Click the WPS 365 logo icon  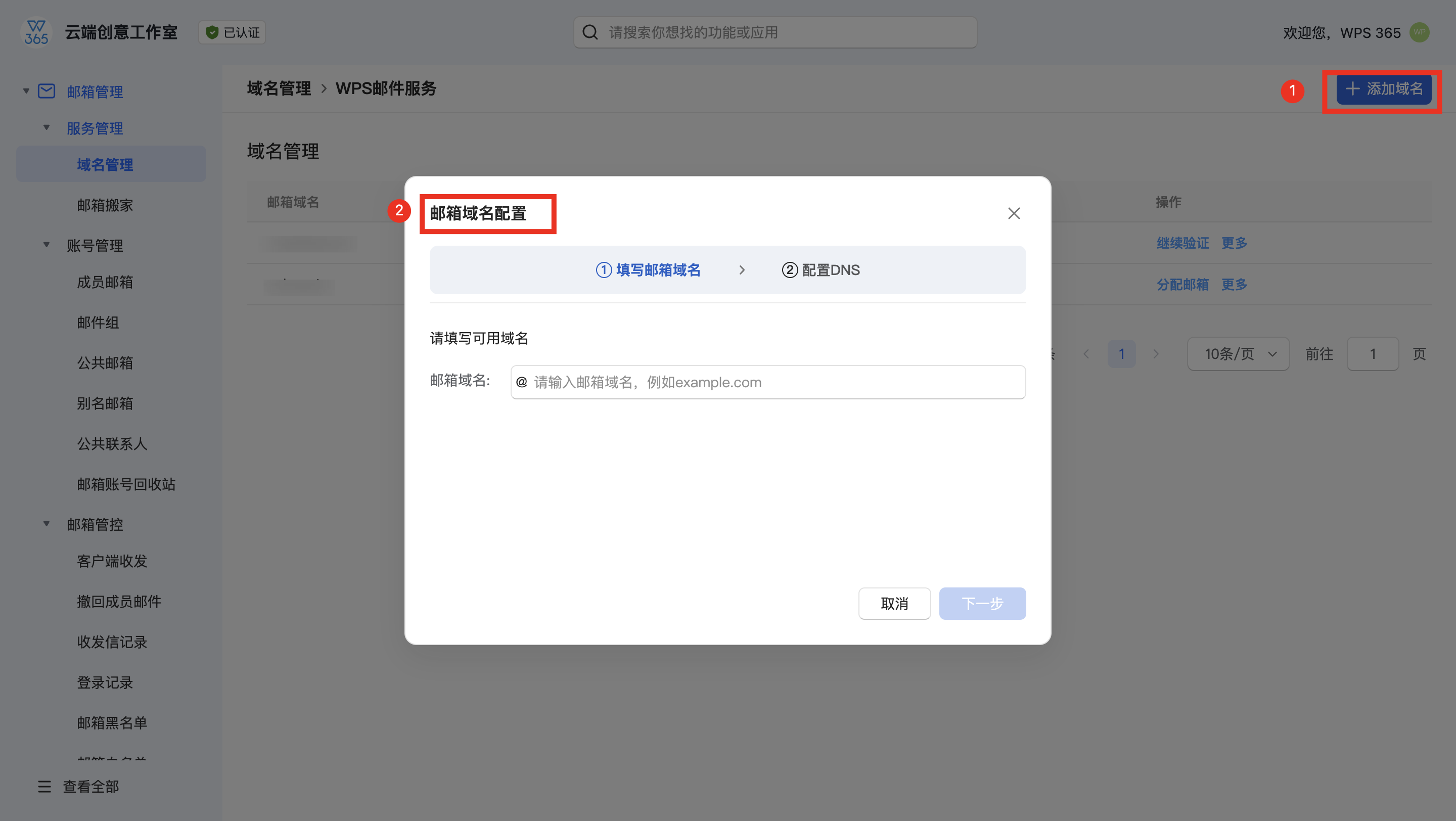[x=36, y=33]
